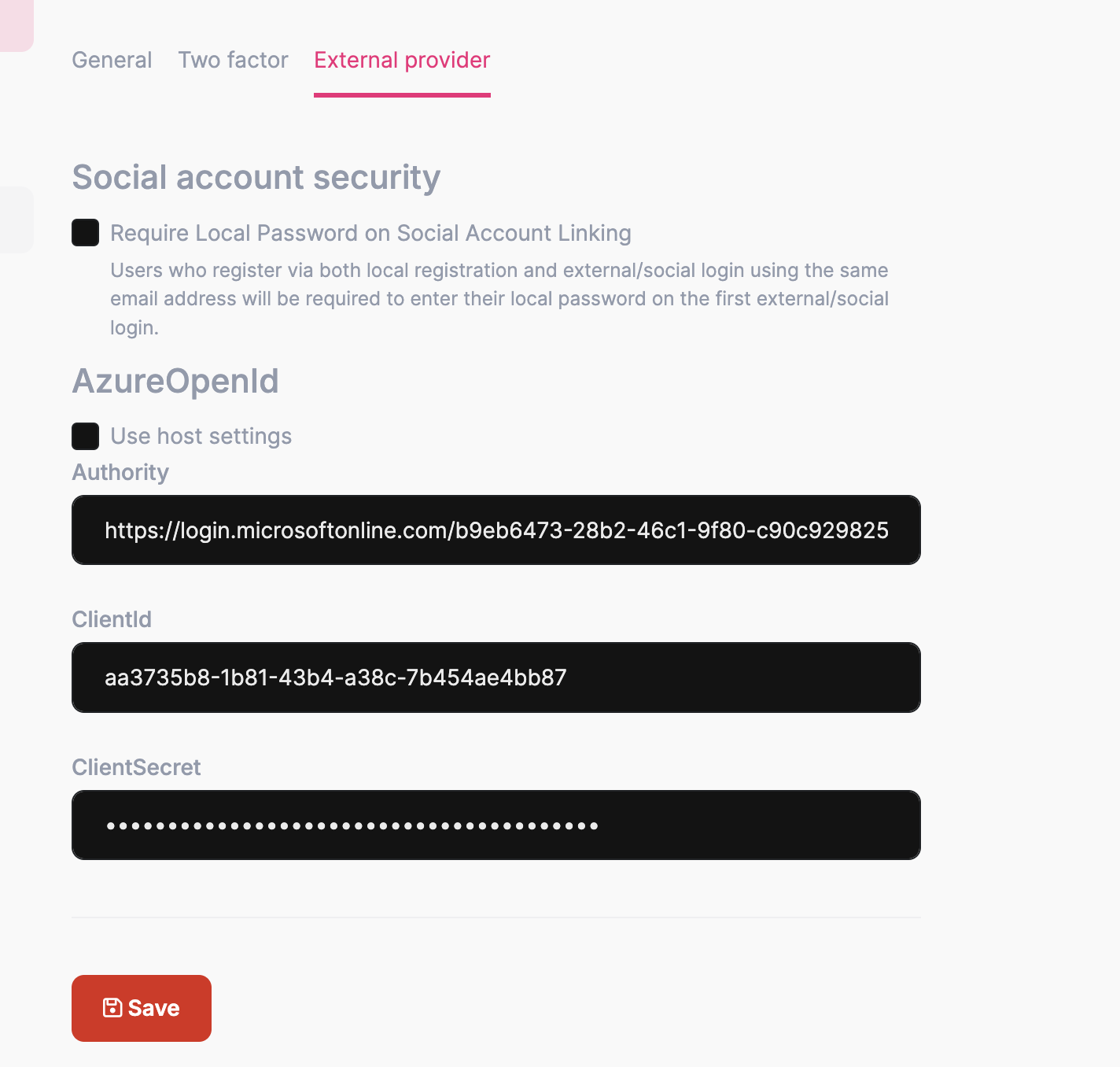The height and width of the screenshot is (1067, 1120).
Task: Focus the Authority URL input field
Action: pyautogui.click(x=496, y=530)
